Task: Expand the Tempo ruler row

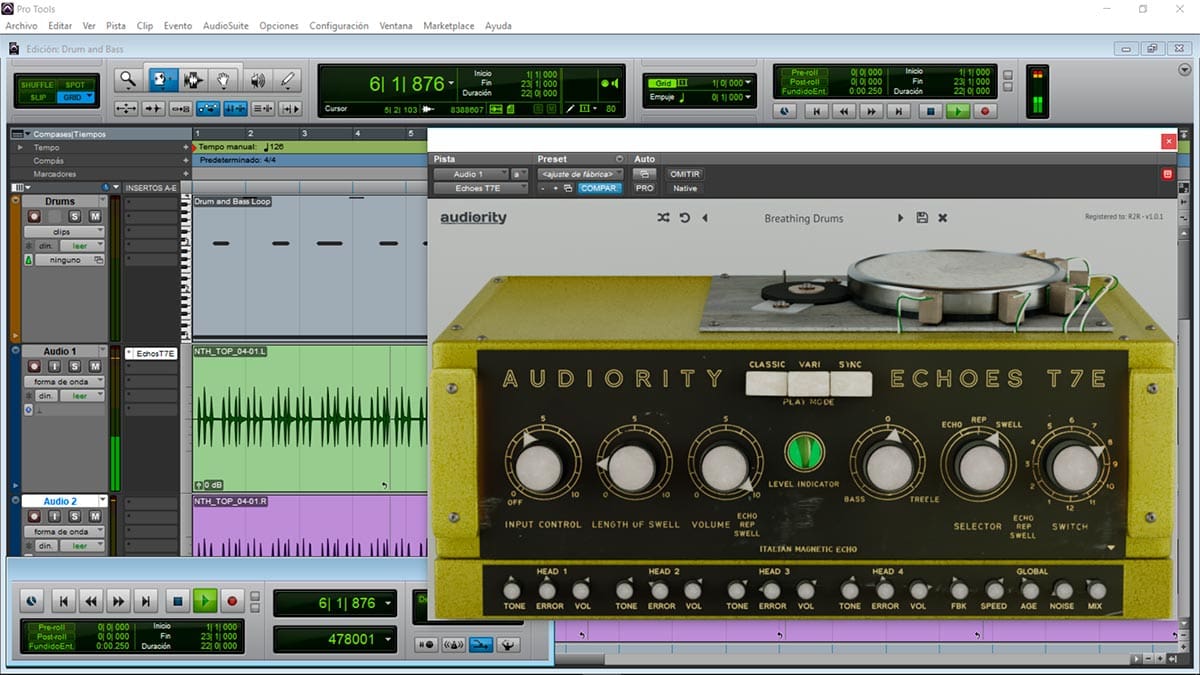Action: click(19, 147)
